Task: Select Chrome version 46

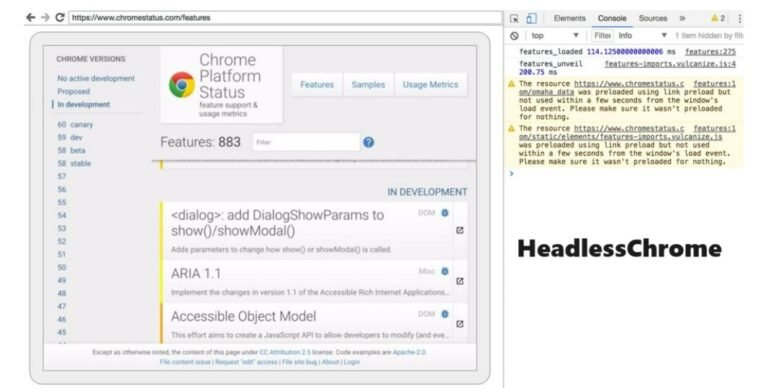Action: tap(62, 319)
